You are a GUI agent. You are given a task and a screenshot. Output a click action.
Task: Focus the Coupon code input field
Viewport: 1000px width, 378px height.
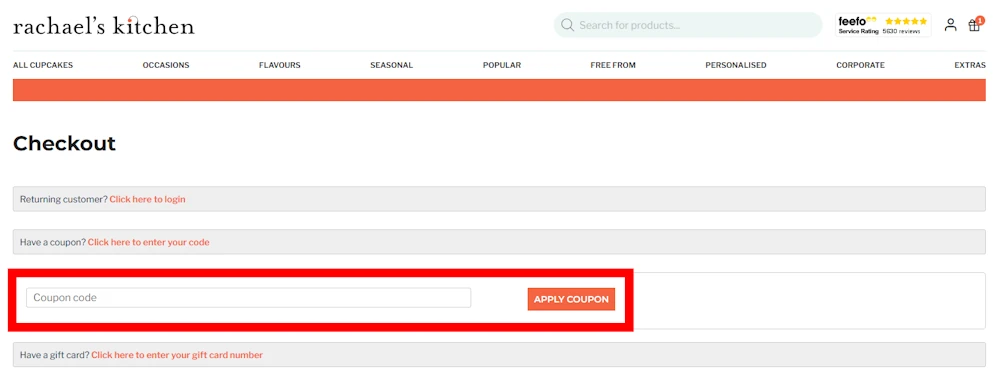click(x=249, y=298)
